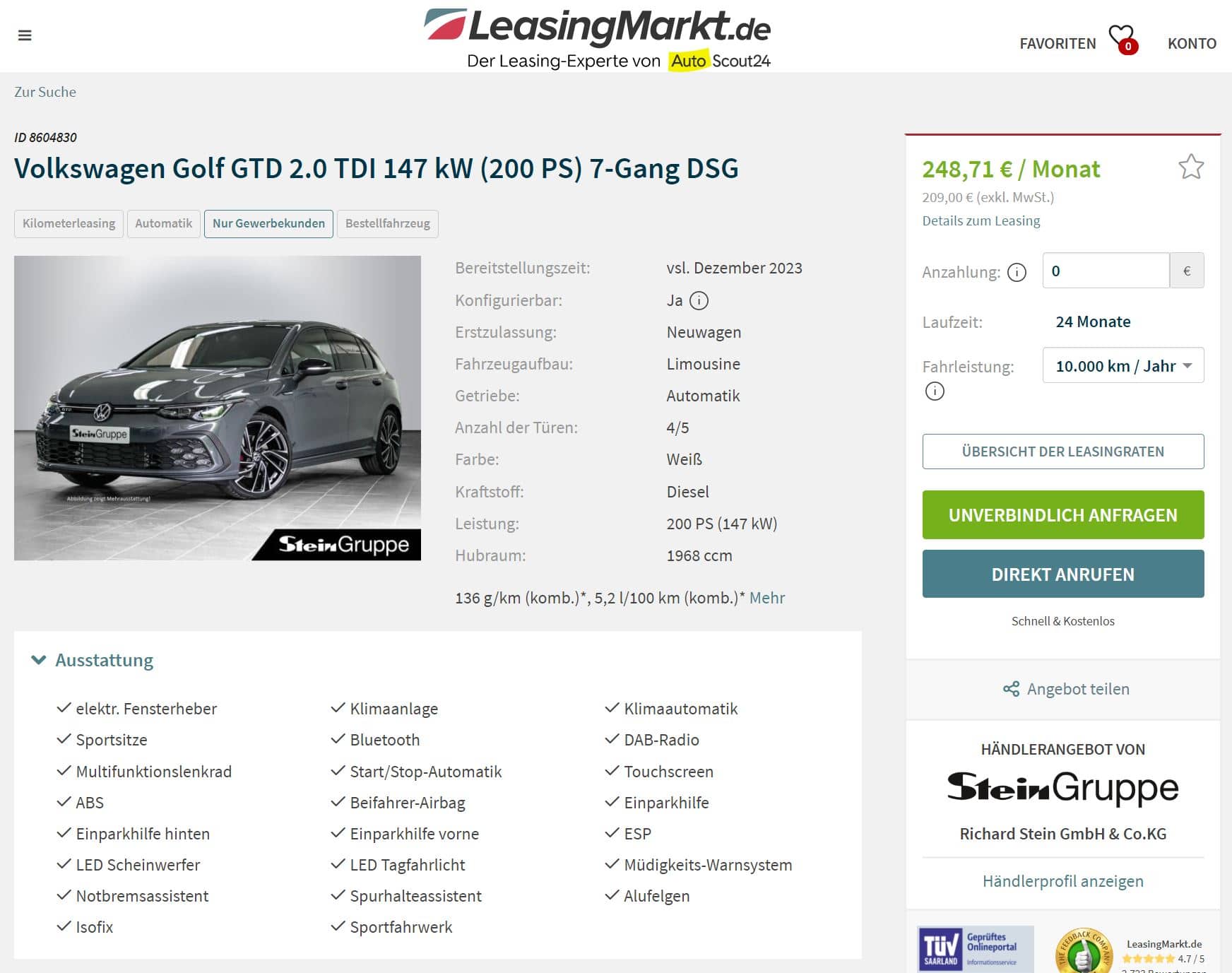Click the ID 8604830 text
This screenshot has height=973, width=1232.
tap(45, 138)
